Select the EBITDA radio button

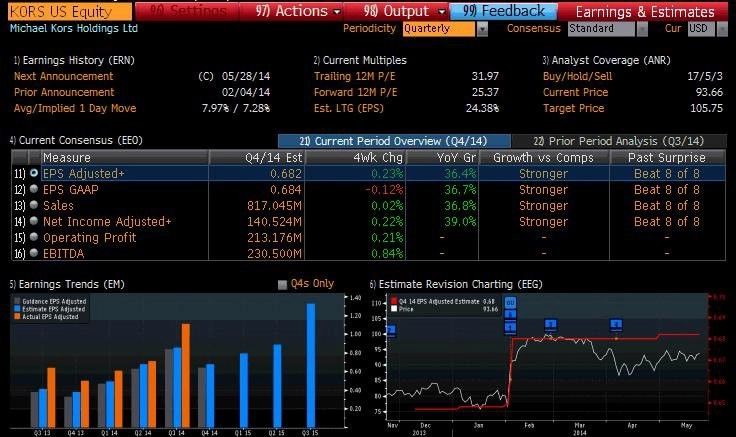click(34, 253)
